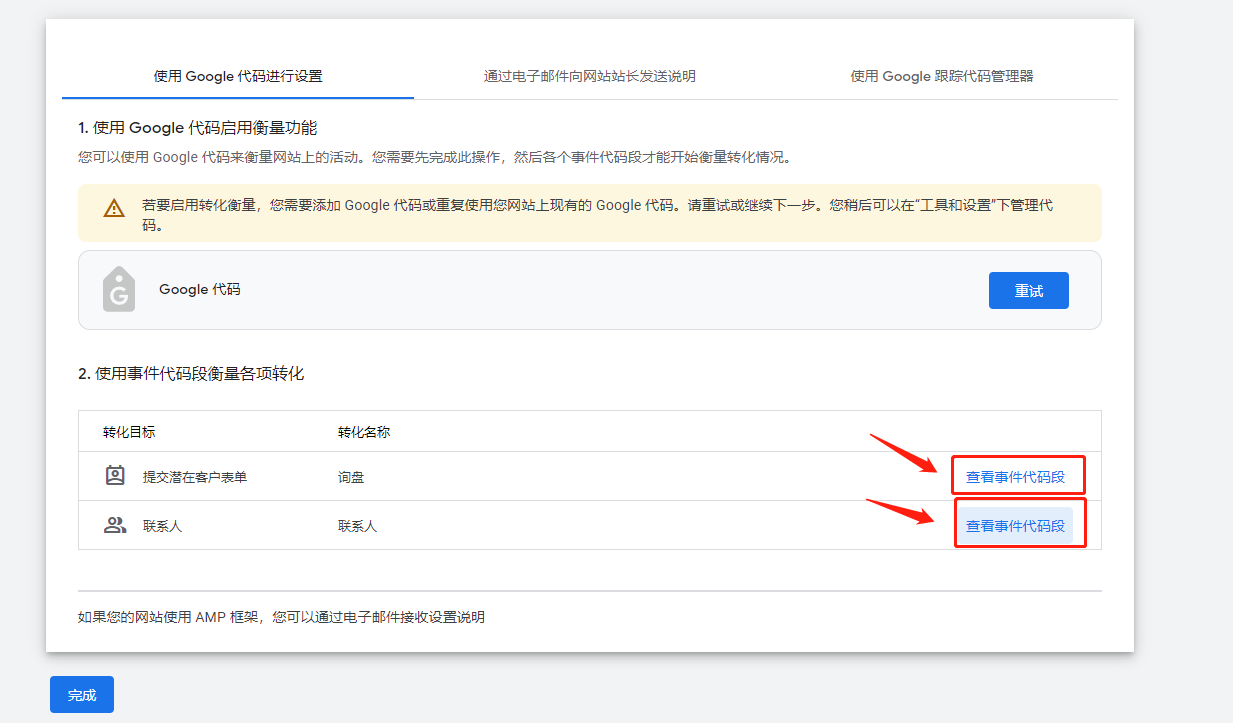Click the 联系人 people icon

115,525
